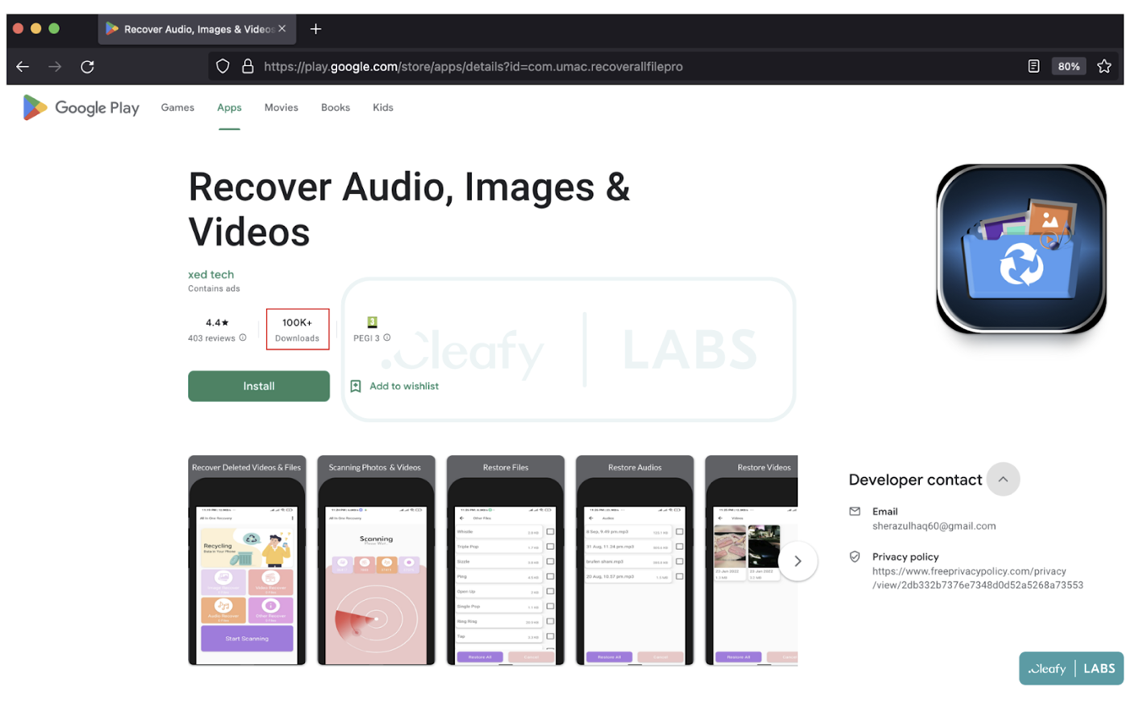Viewport: 1134px width, 702px height.
Task: Open reader view from the address bar
Action: click(1033, 65)
